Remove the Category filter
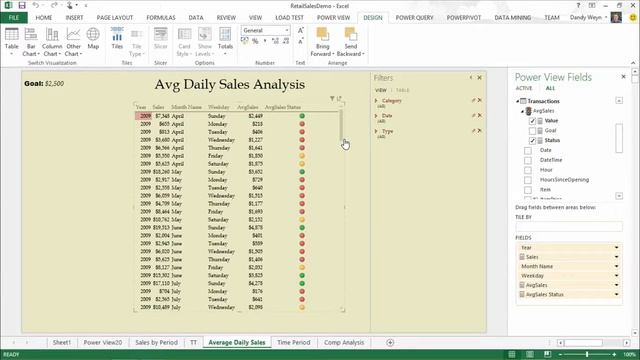 coord(480,100)
